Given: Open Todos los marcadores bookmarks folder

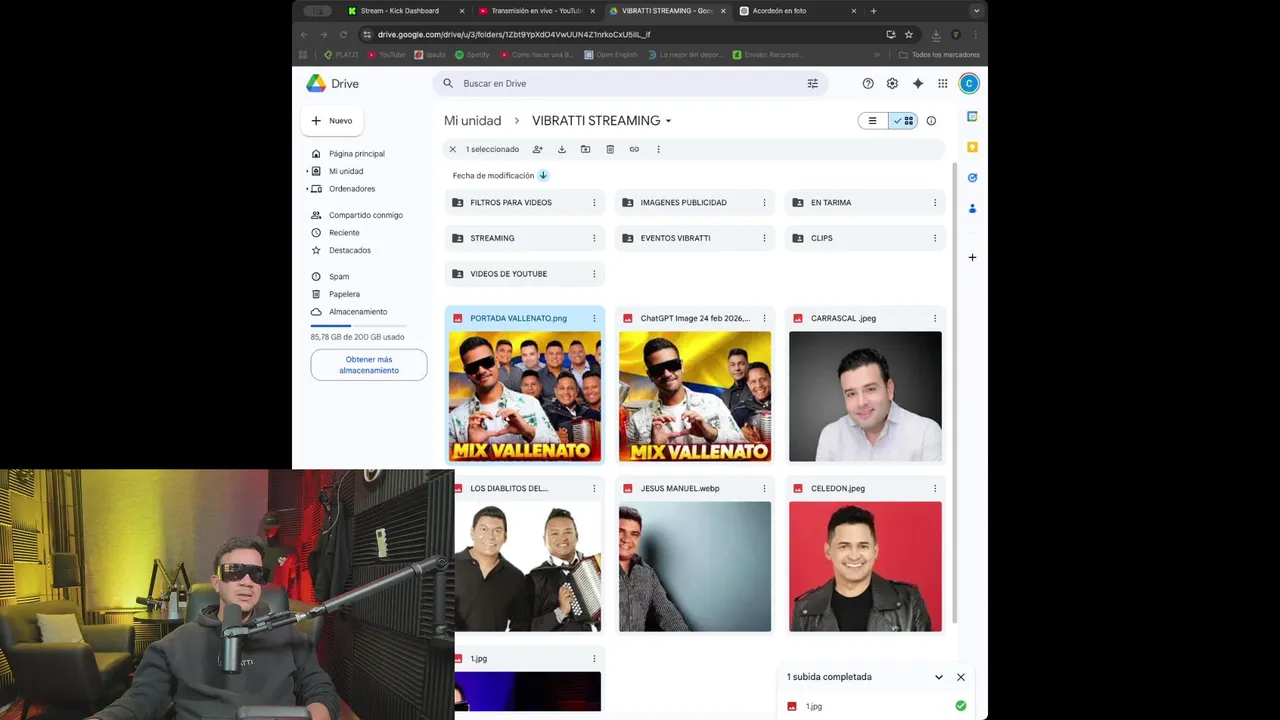Looking at the screenshot, I should tap(938, 55).
